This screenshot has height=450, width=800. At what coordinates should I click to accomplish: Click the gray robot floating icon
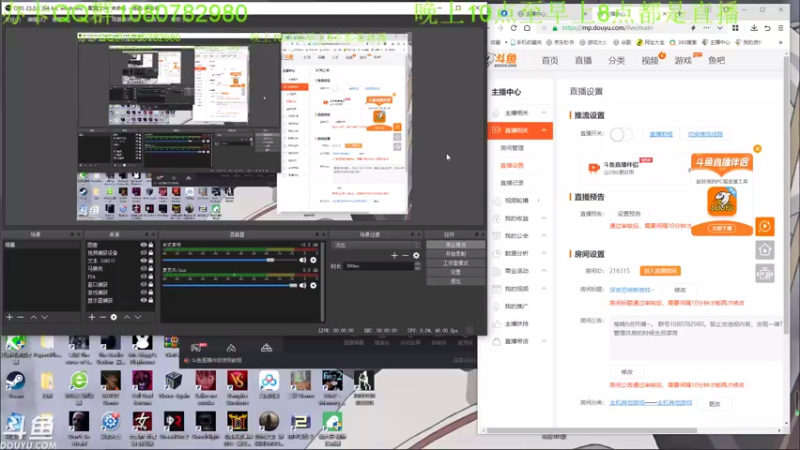pos(764,273)
